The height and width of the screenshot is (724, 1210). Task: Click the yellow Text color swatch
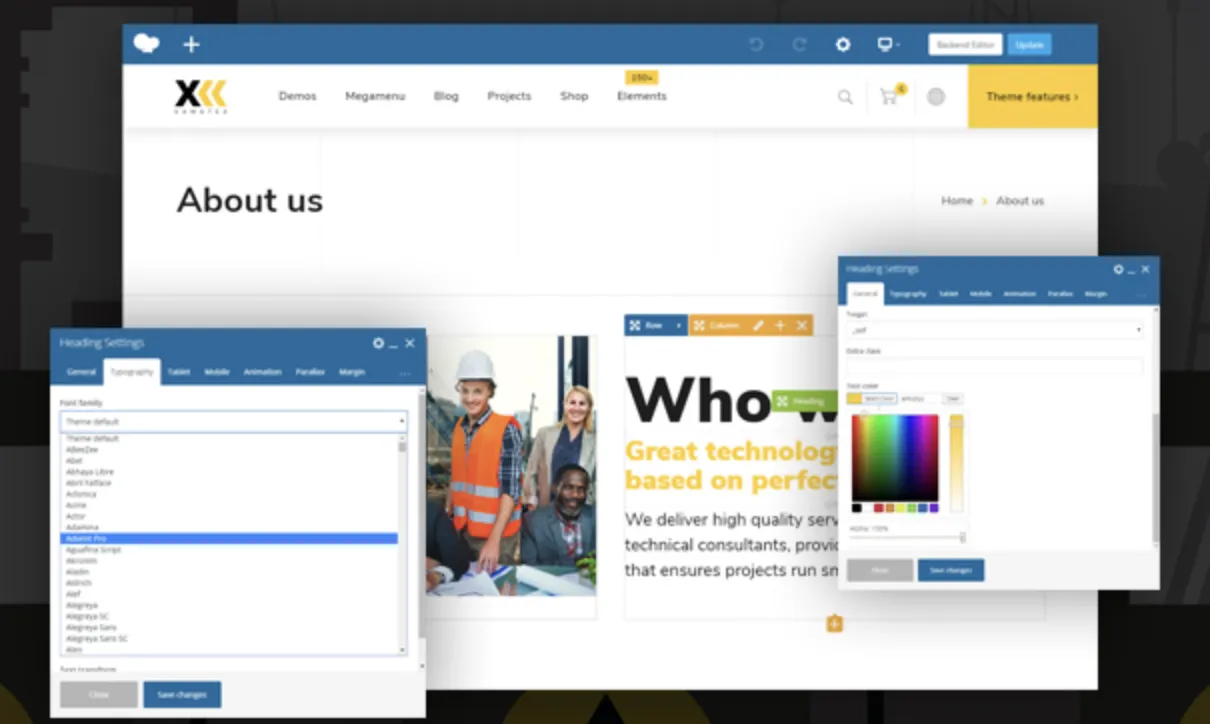pyautogui.click(x=854, y=398)
